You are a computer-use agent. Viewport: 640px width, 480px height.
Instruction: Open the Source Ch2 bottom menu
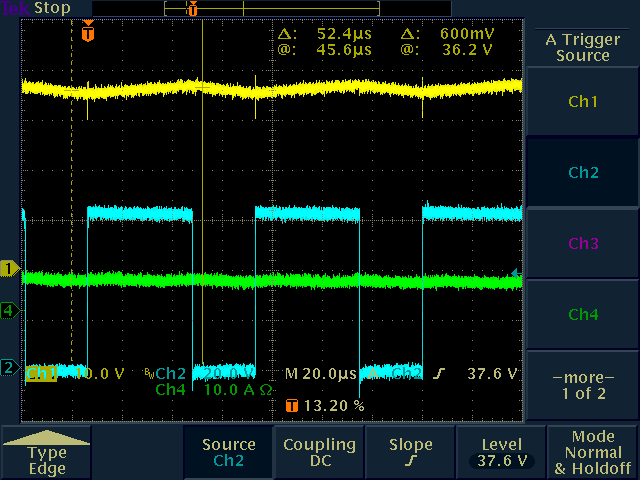coord(228,452)
